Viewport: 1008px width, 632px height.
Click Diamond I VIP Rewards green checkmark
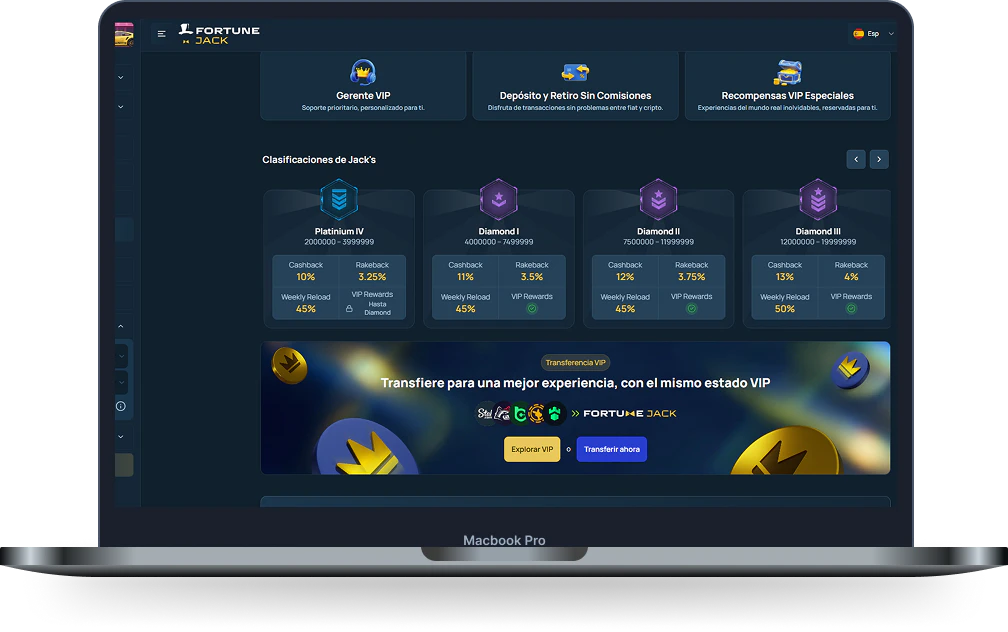(532, 309)
